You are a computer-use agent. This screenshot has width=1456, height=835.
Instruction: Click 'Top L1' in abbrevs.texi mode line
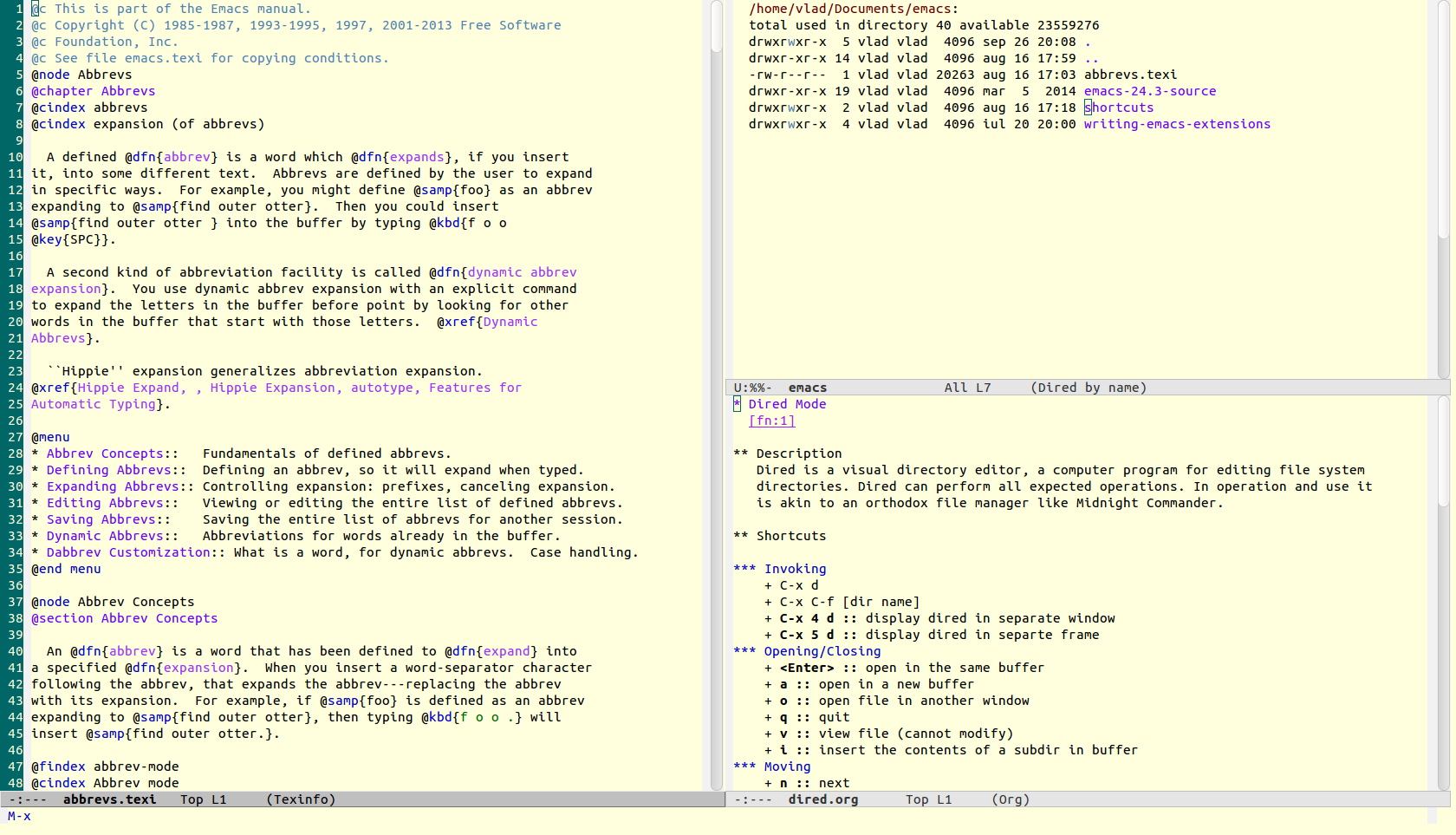(x=203, y=799)
